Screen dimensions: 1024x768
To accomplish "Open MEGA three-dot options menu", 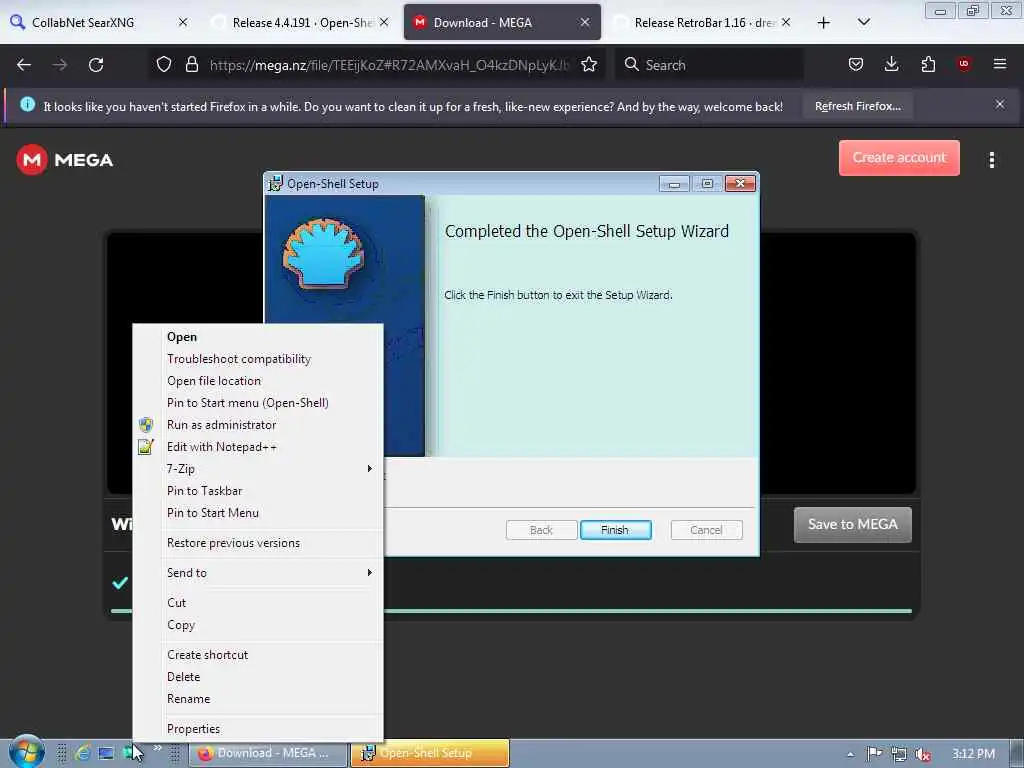I will tap(991, 159).
